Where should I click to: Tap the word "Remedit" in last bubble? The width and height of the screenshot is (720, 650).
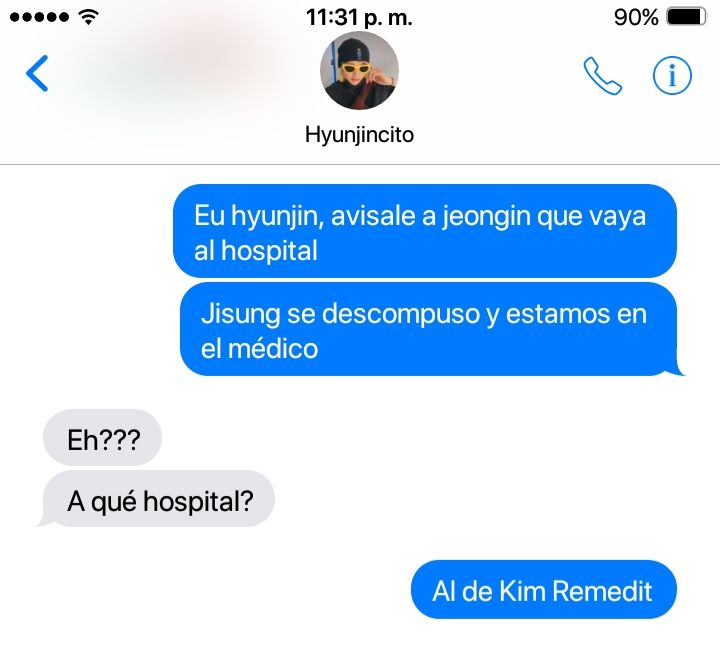(x=602, y=590)
